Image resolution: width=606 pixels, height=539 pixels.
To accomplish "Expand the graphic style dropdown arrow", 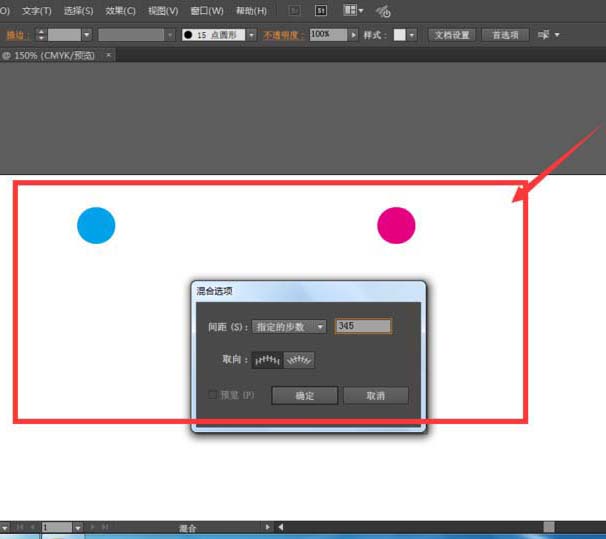I will [x=412, y=35].
